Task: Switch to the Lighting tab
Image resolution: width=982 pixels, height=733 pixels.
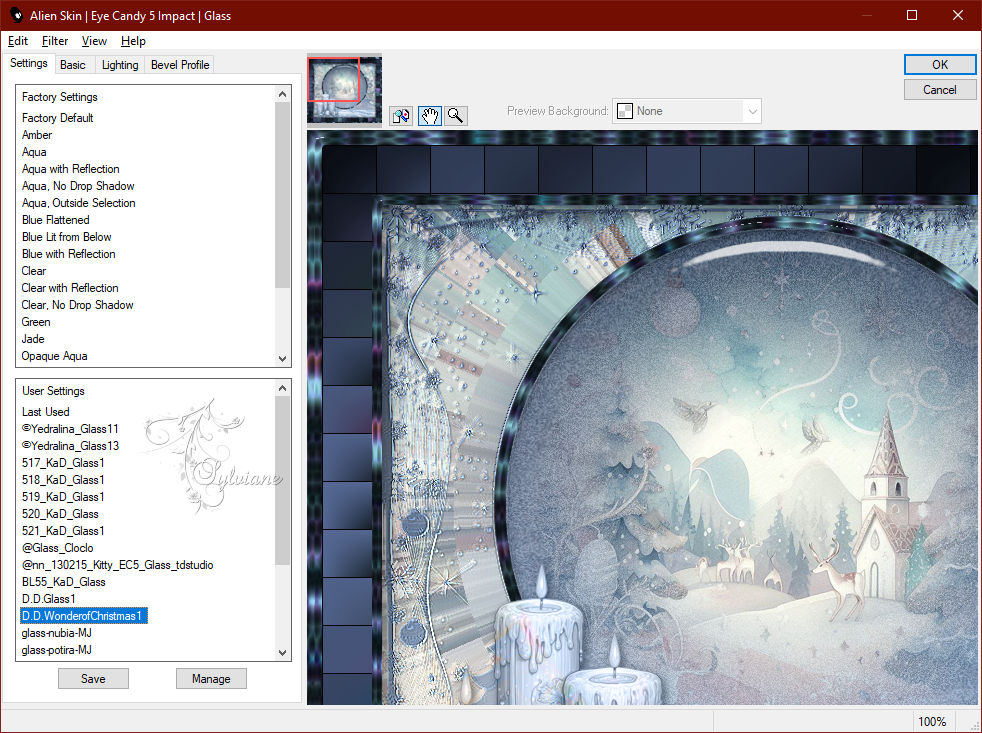Action: click(x=120, y=65)
